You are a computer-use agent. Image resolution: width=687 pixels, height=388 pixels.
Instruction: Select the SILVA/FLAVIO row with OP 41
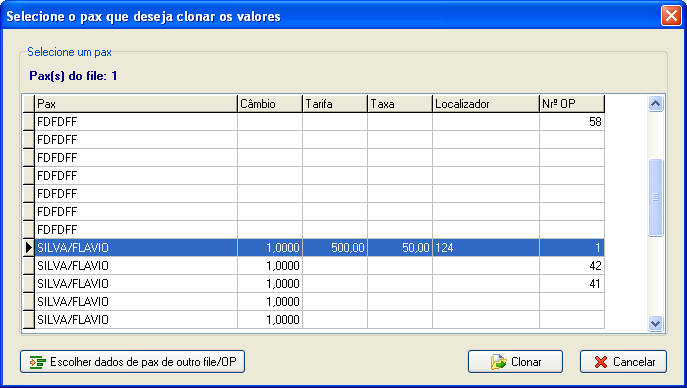[x=314, y=284]
